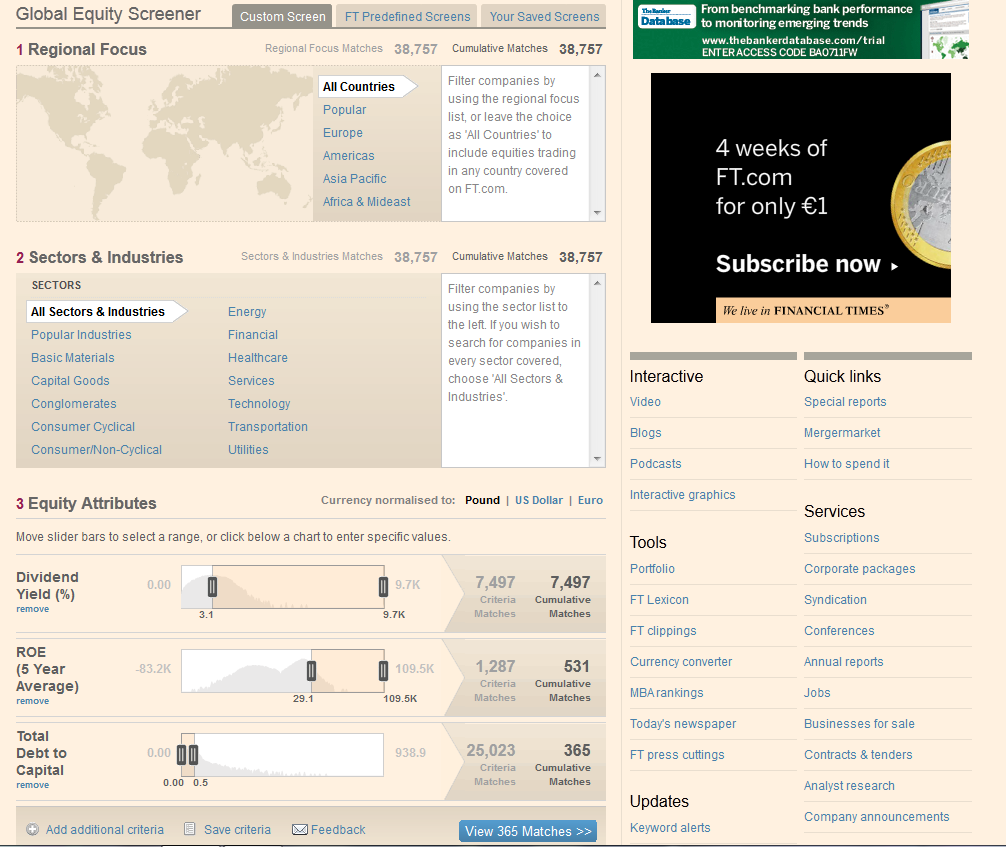
Task: Click the plus icon beside Add additional criteria
Action: point(32,829)
